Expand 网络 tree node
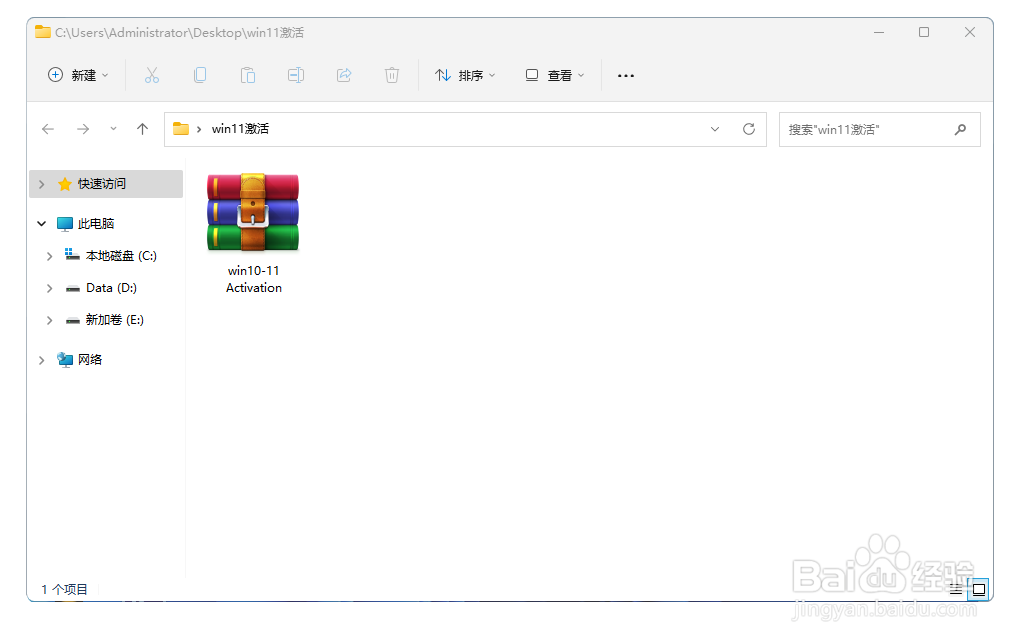Screen dimensions: 1032x644 pyautogui.click(x=41, y=360)
